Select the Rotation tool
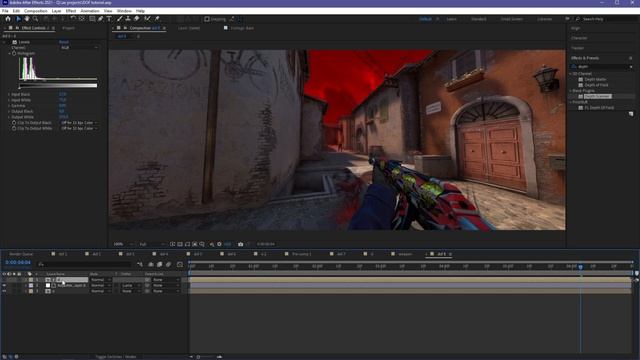 (73, 19)
